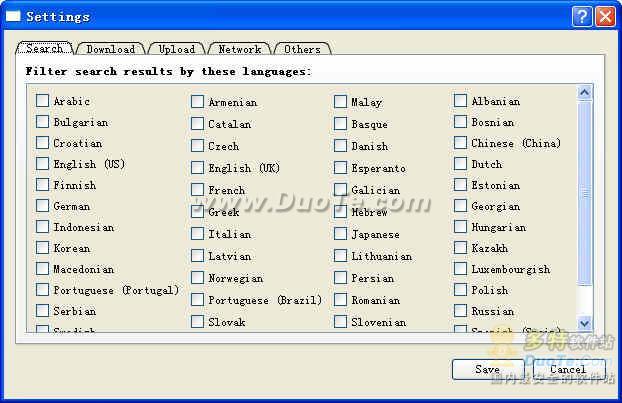Tick Portuguese (Brazil) checkbox
This screenshot has height=403, width=622.
click(198, 299)
